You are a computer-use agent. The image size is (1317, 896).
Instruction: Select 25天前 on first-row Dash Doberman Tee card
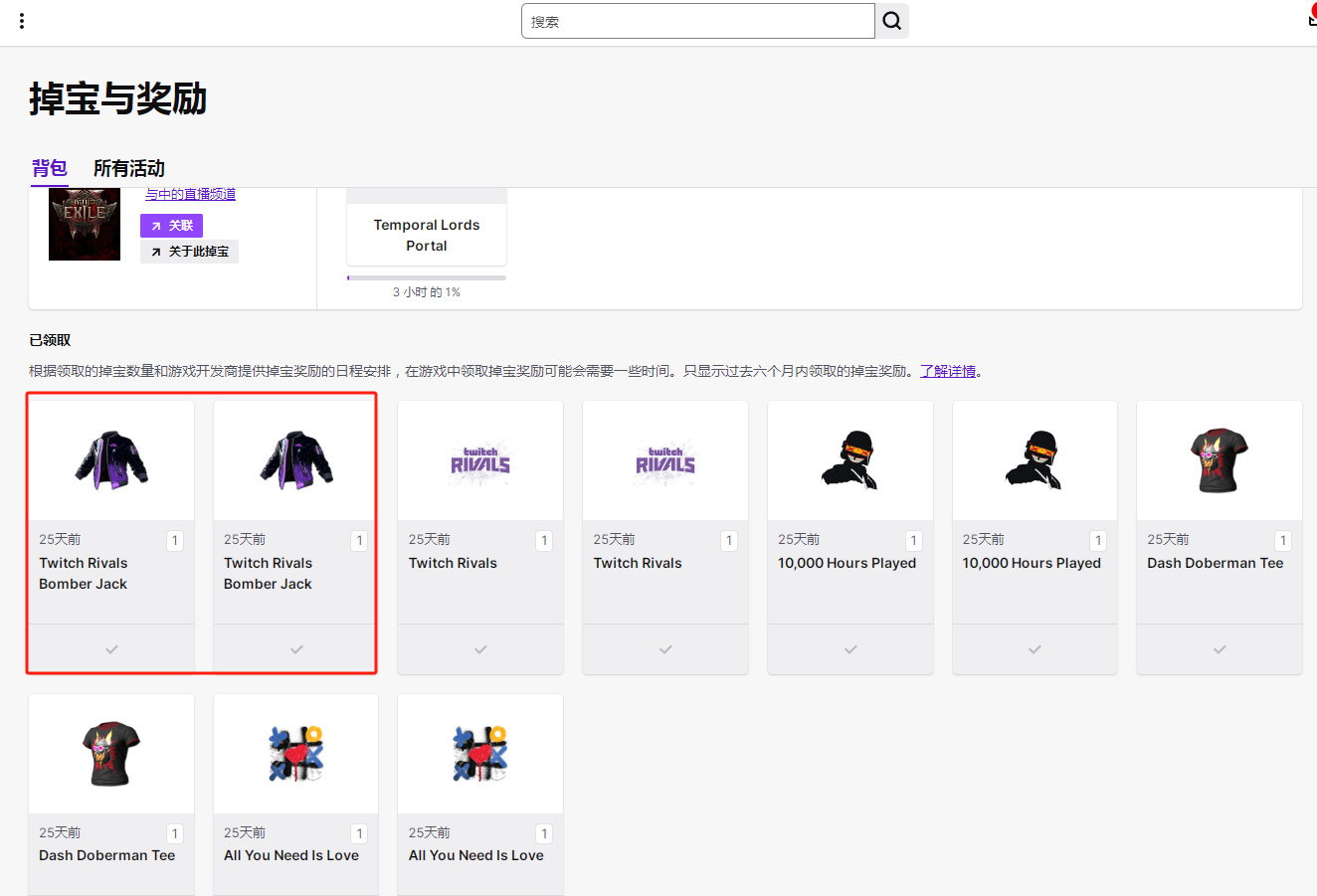[x=1168, y=539]
